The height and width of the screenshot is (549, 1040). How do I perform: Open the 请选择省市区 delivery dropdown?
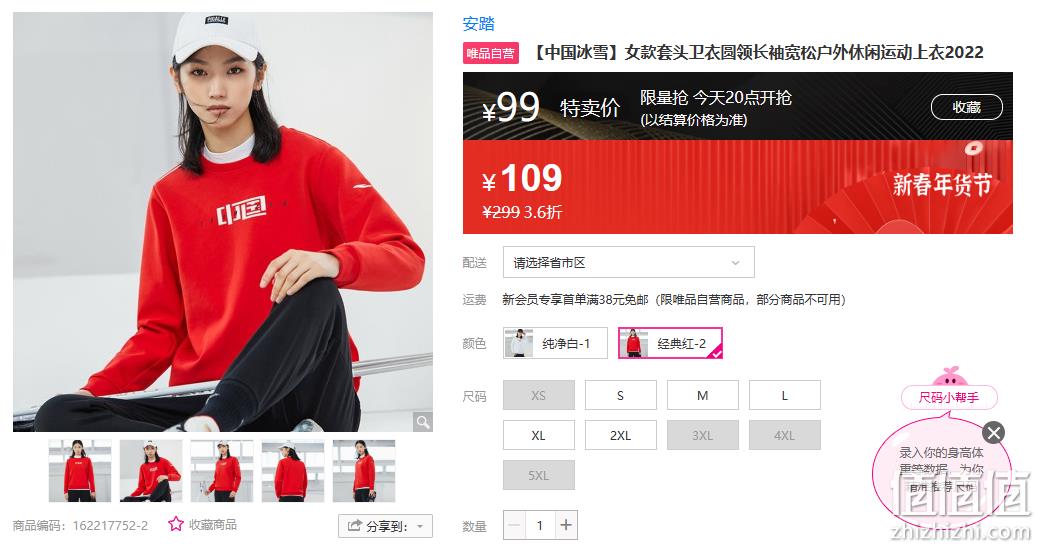(x=628, y=263)
